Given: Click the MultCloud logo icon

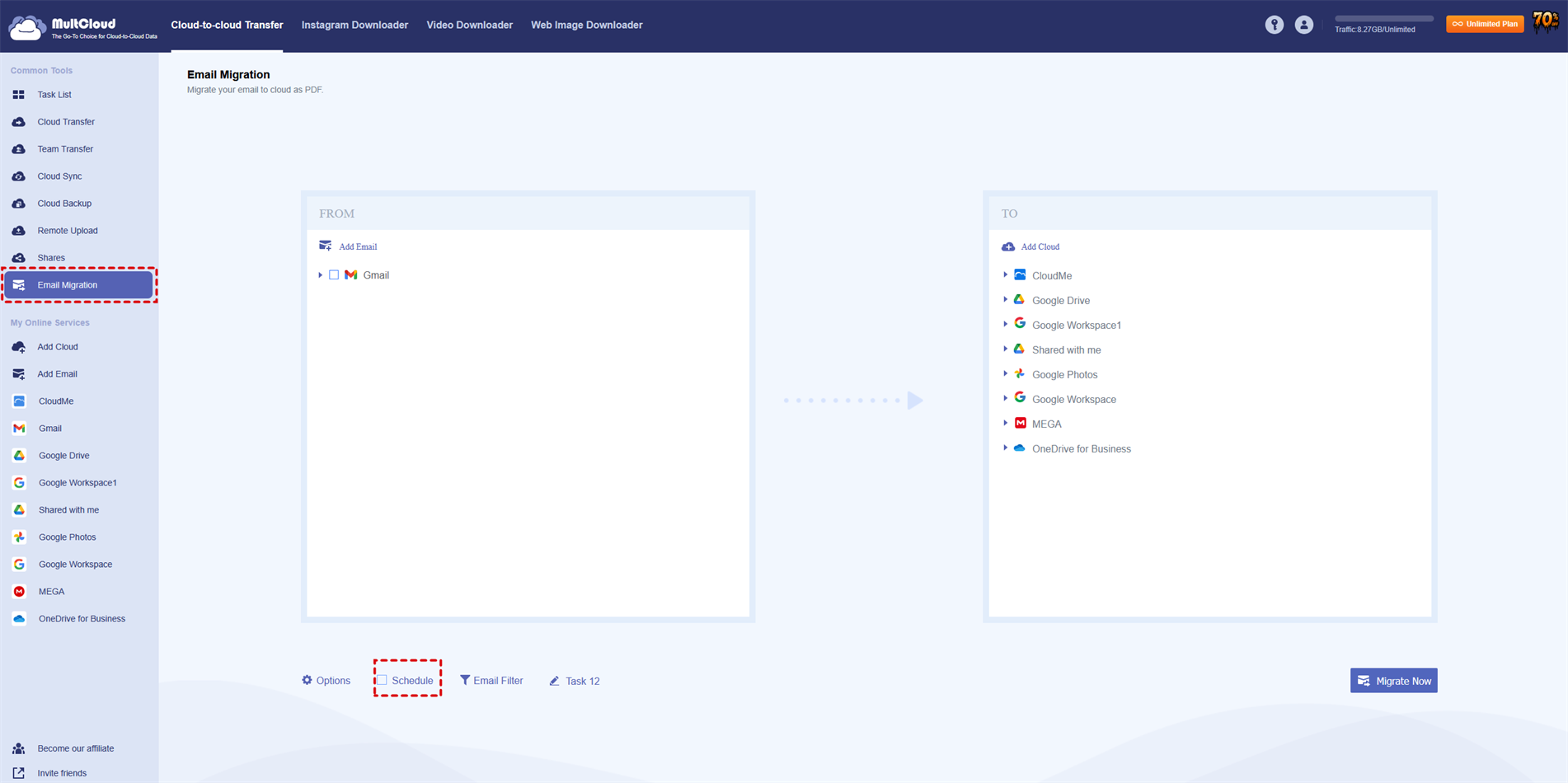Looking at the screenshot, I should coord(26,27).
